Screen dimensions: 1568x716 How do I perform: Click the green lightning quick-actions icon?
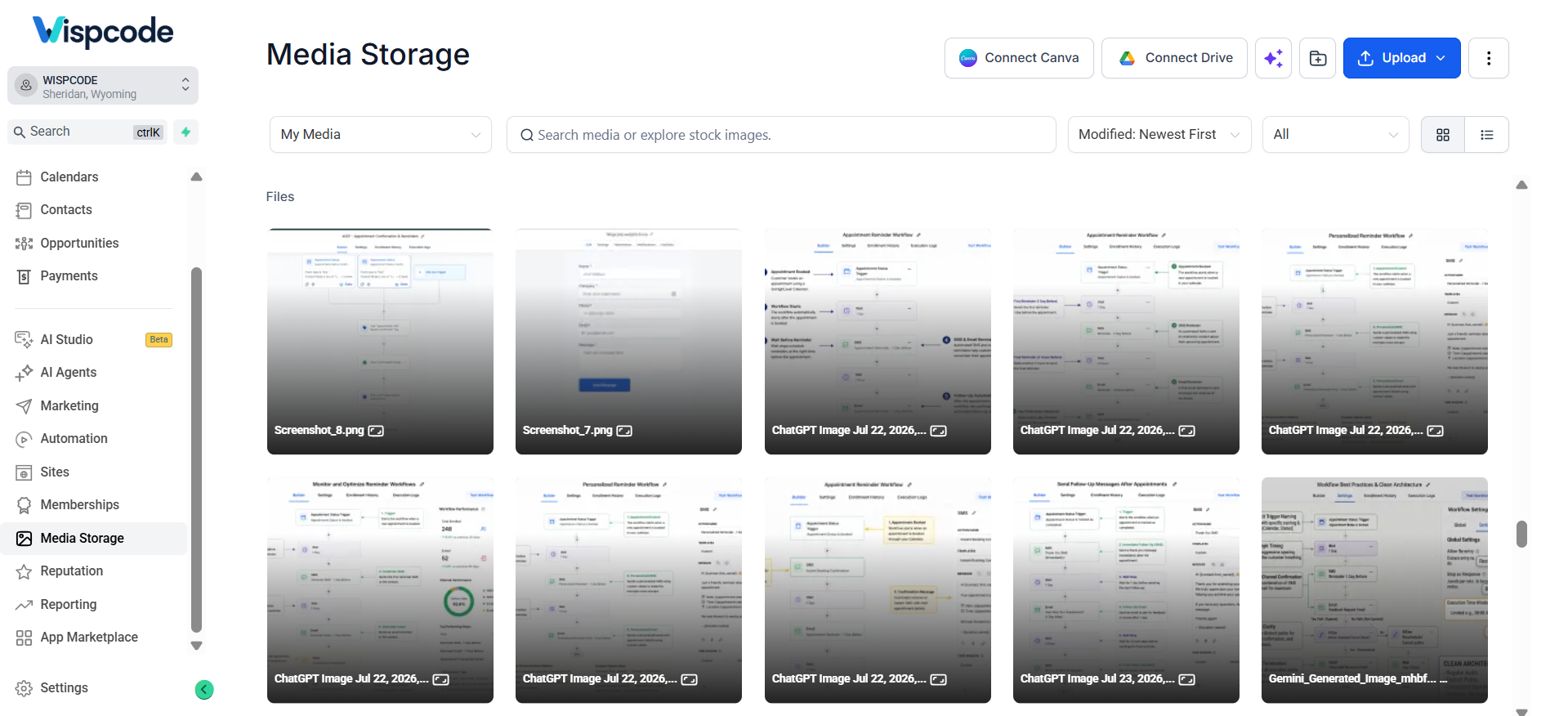tap(186, 132)
